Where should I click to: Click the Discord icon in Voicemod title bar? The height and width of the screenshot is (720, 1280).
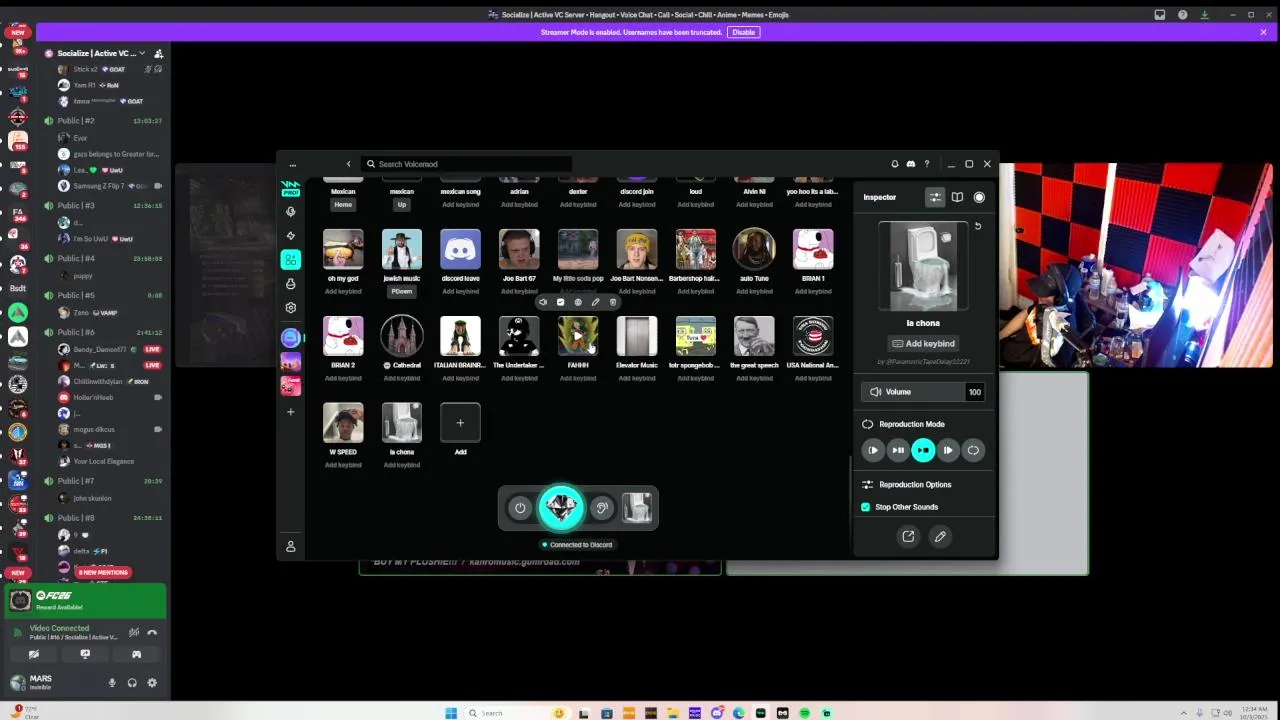[910, 164]
